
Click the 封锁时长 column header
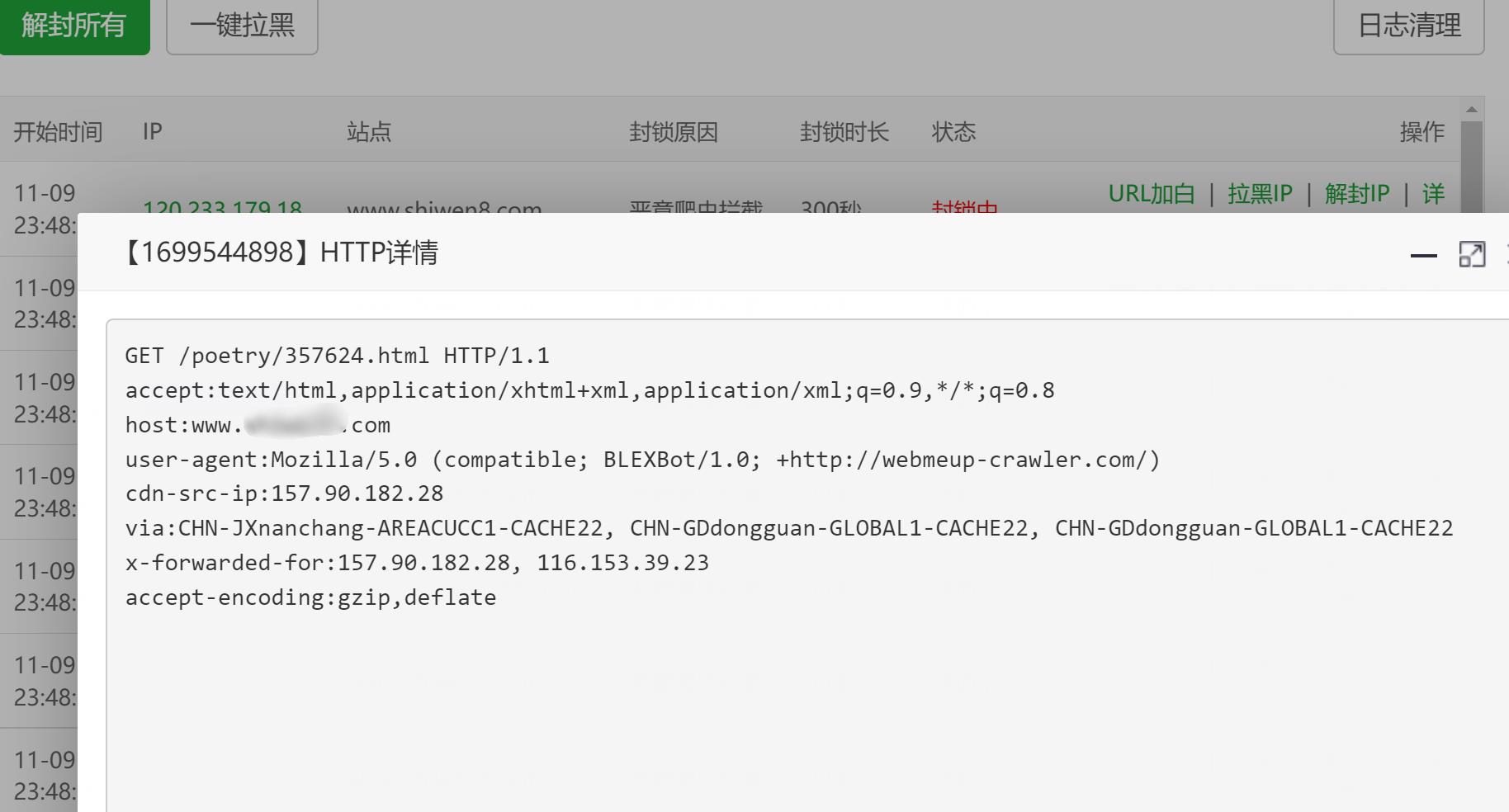[844, 132]
